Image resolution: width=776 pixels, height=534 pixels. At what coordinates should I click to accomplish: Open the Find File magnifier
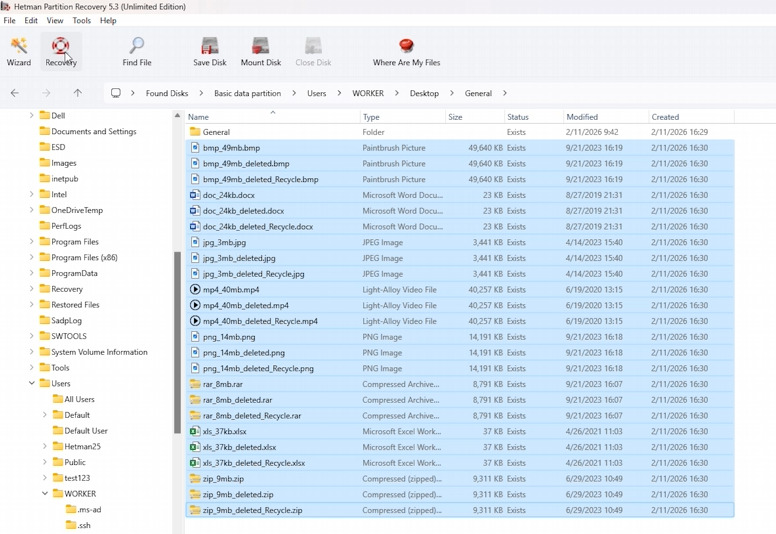137,46
